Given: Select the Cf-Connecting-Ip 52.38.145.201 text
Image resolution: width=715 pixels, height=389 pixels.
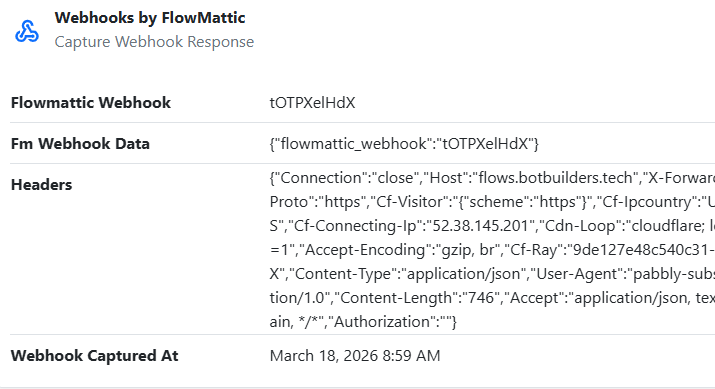Looking at the screenshot, I should (411, 226).
